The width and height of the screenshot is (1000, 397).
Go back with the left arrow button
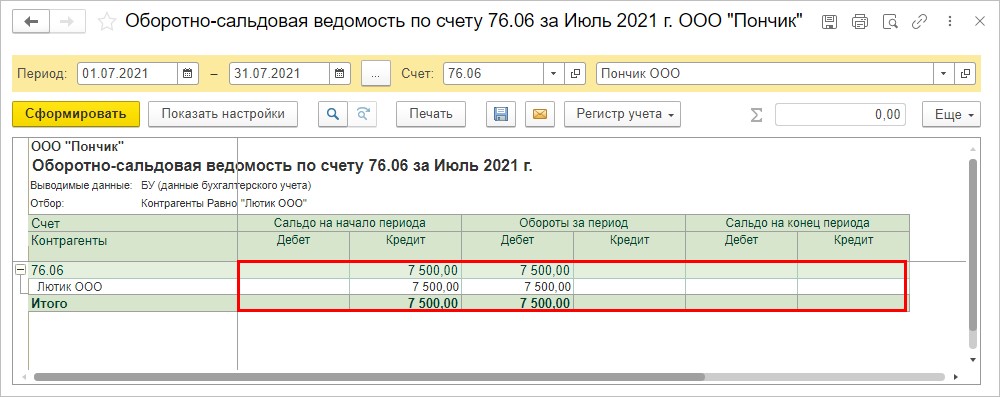31,22
